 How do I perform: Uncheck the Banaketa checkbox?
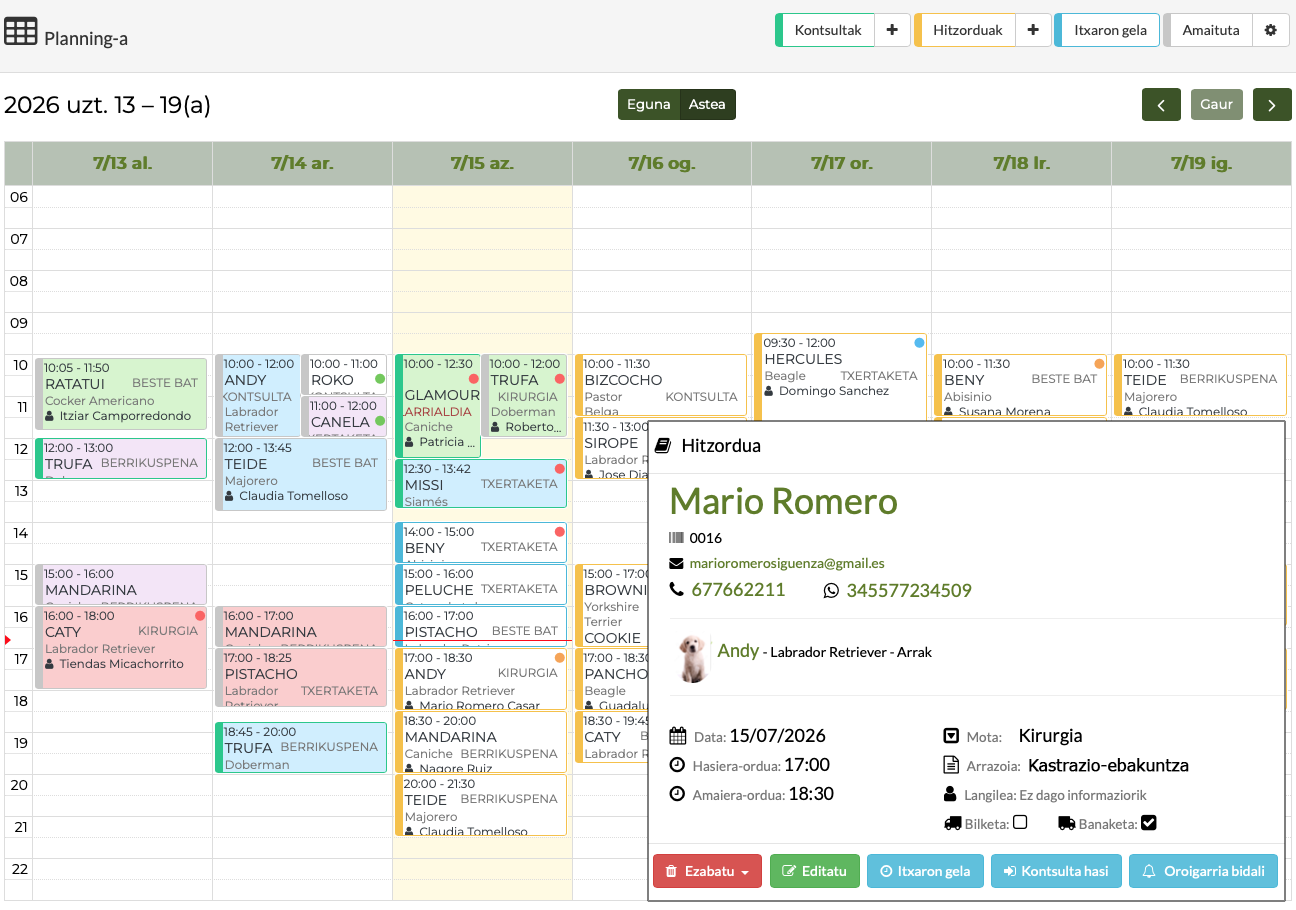pyautogui.click(x=1149, y=823)
